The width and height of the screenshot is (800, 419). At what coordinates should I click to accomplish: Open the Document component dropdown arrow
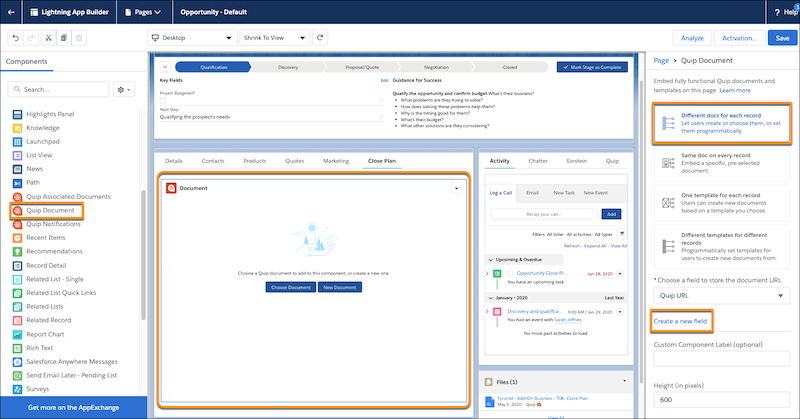click(456, 188)
